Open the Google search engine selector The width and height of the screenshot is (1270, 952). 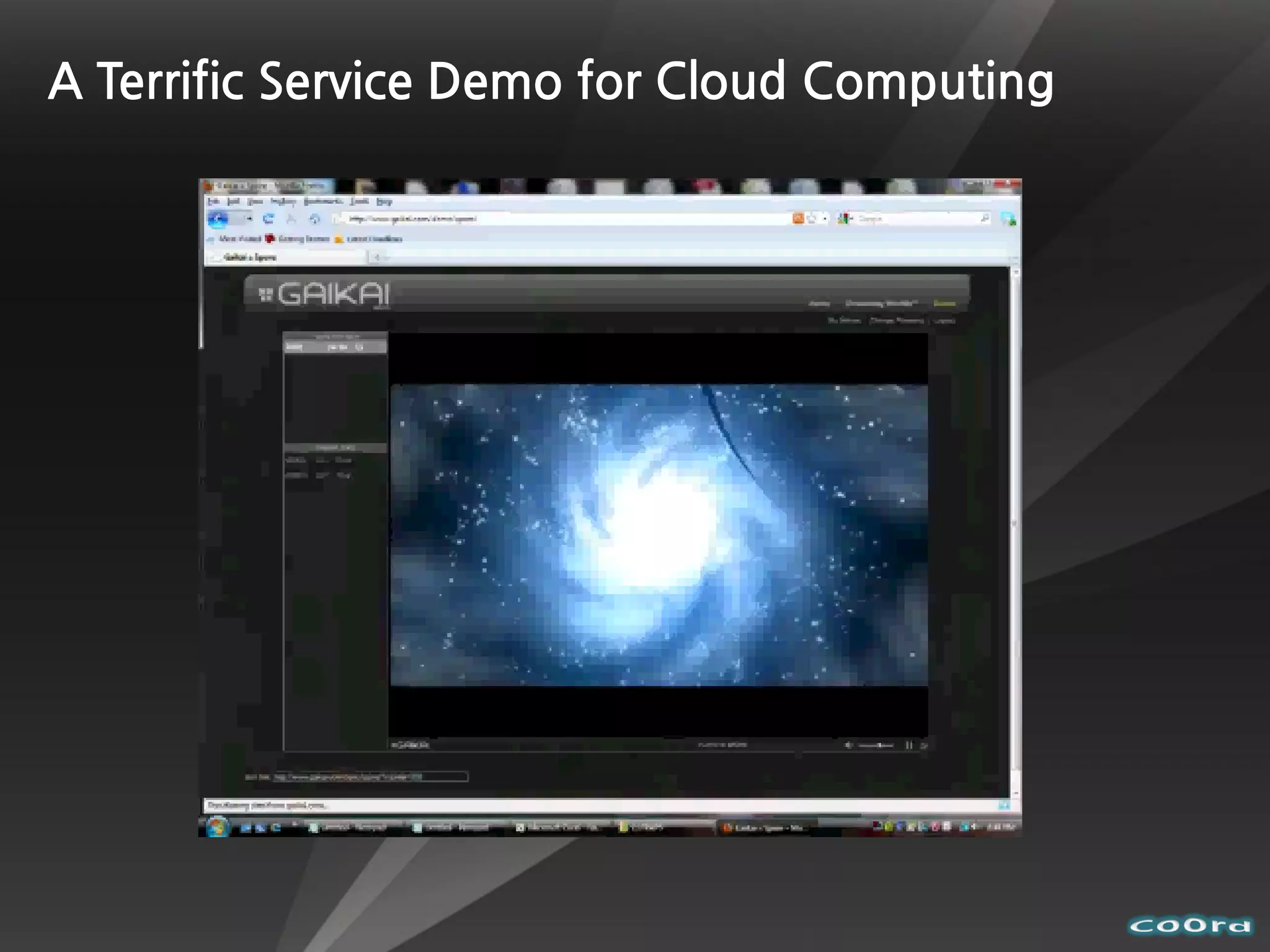845,219
